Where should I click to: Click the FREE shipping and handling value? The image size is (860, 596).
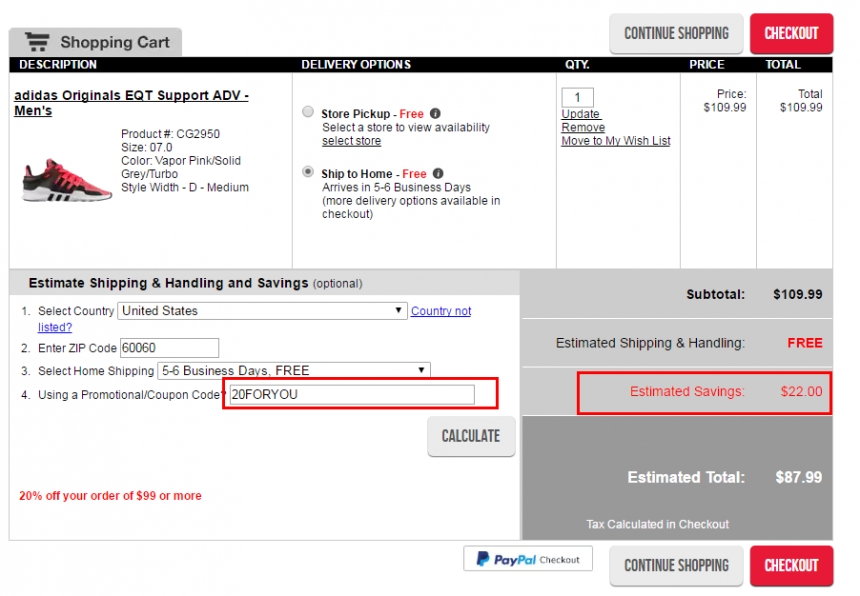click(x=805, y=343)
